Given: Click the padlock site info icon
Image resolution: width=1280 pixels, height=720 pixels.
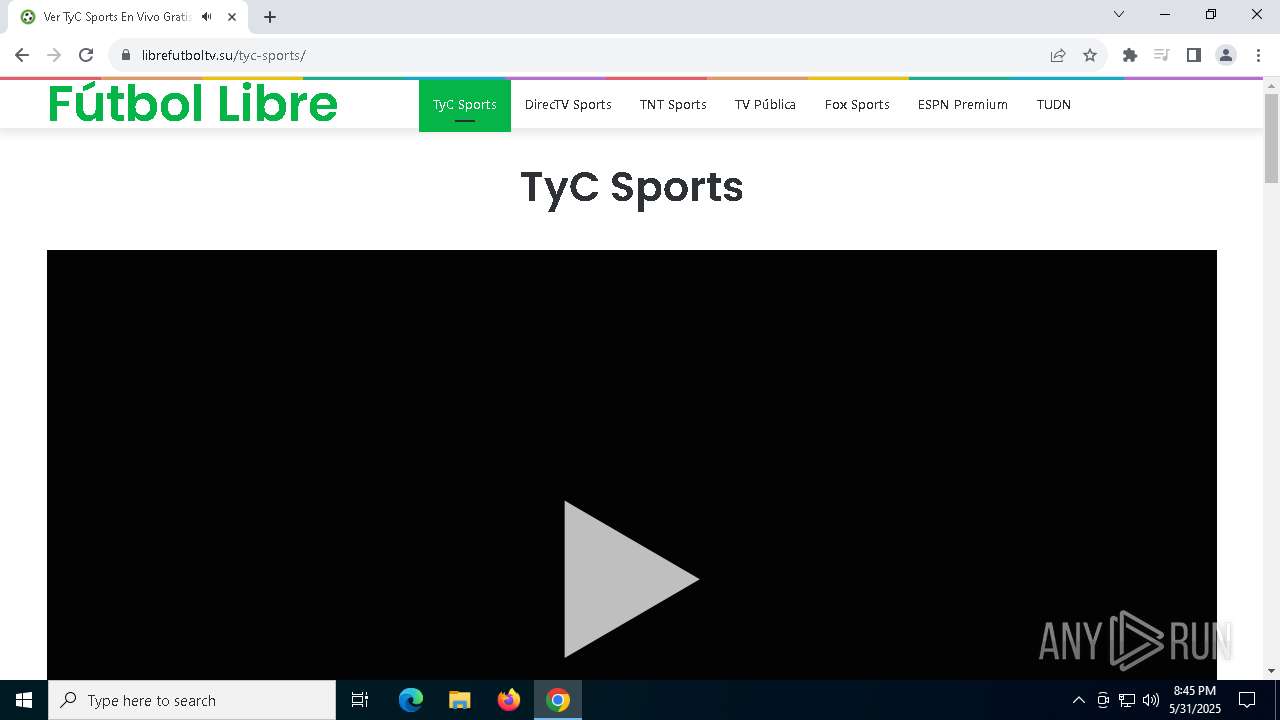Looking at the screenshot, I should click(126, 55).
